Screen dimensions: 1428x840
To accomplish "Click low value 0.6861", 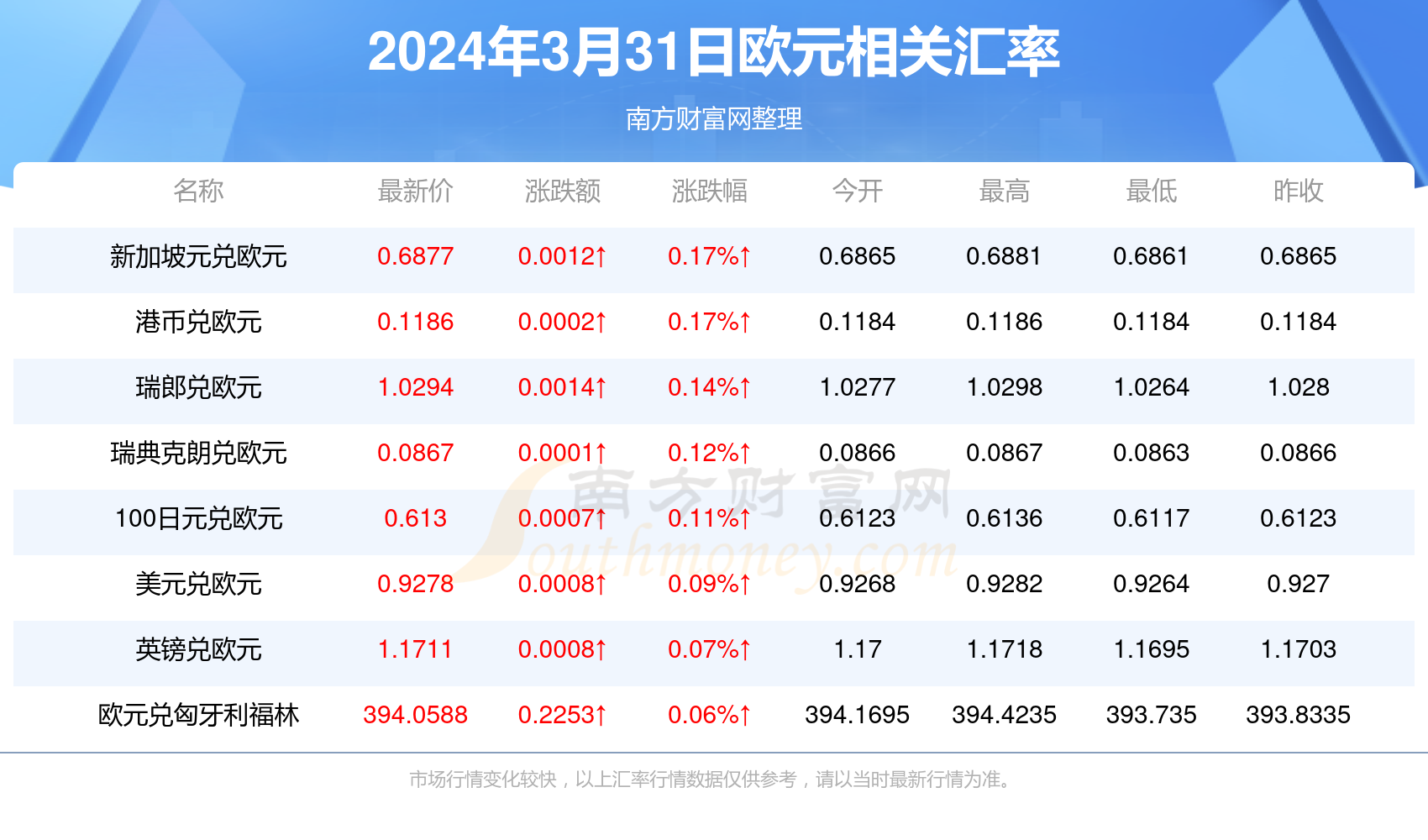I will 1151,256.
